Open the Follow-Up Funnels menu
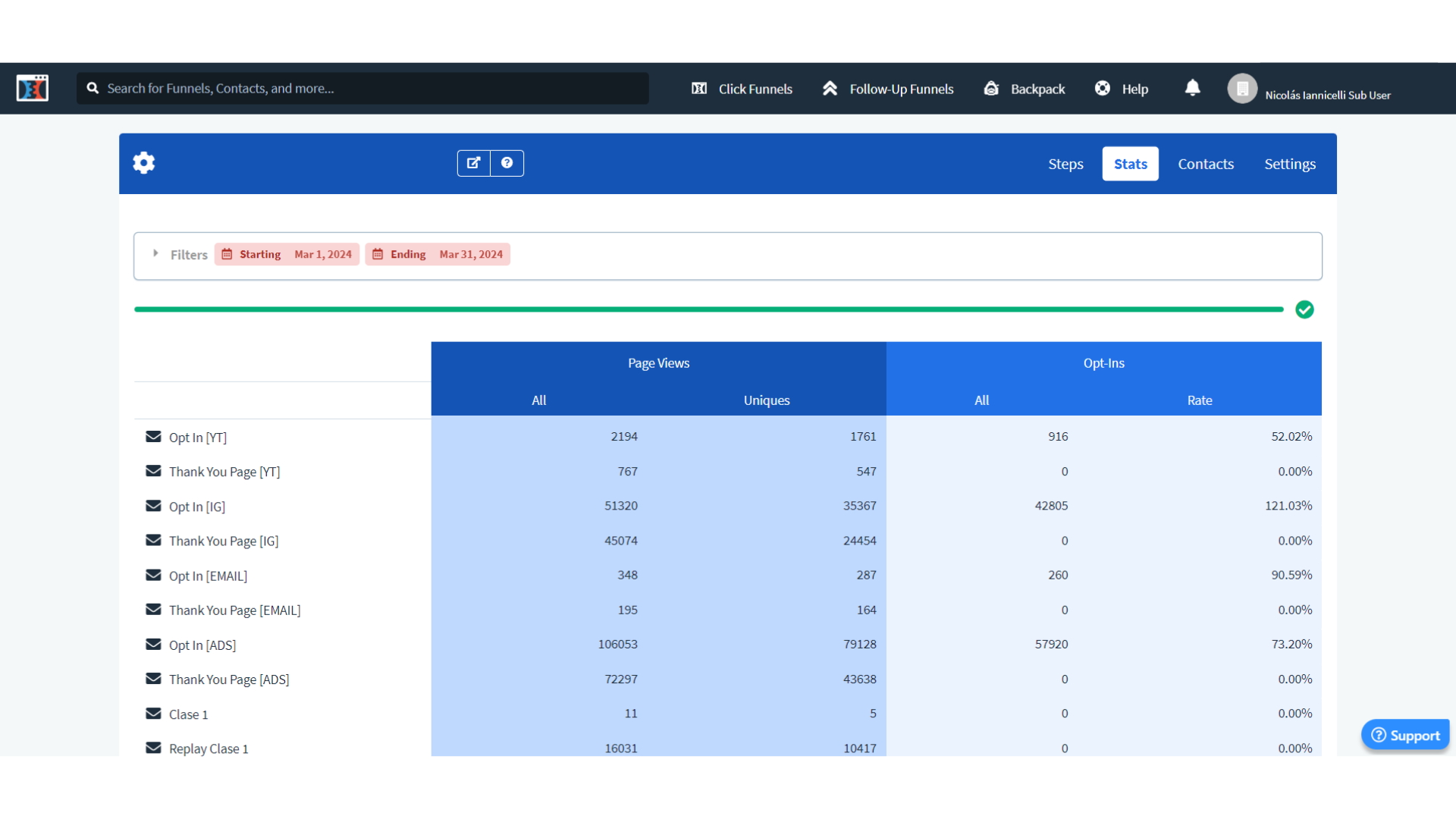Image resolution: width=1456 pixels, height=819 pixels. click(888, 89)
